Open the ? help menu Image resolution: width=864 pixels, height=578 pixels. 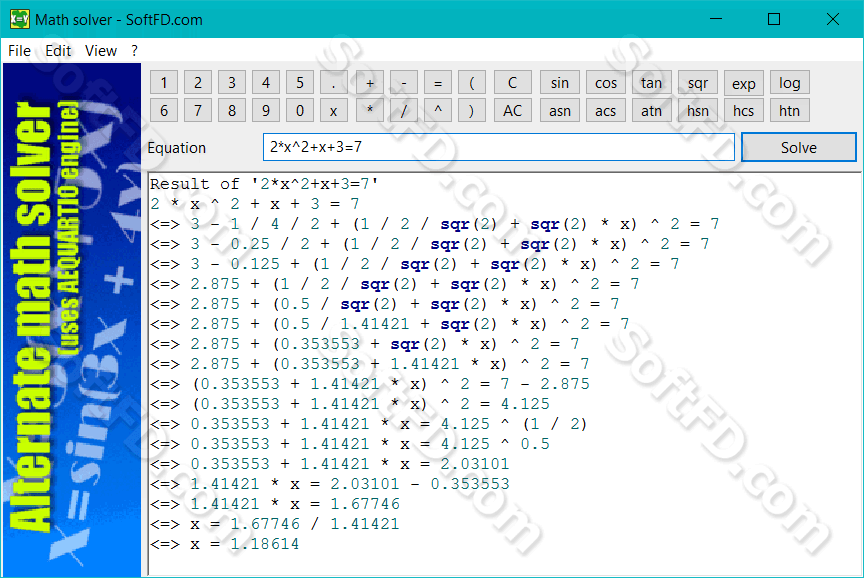pyautogui.click(x=134, y=51)
